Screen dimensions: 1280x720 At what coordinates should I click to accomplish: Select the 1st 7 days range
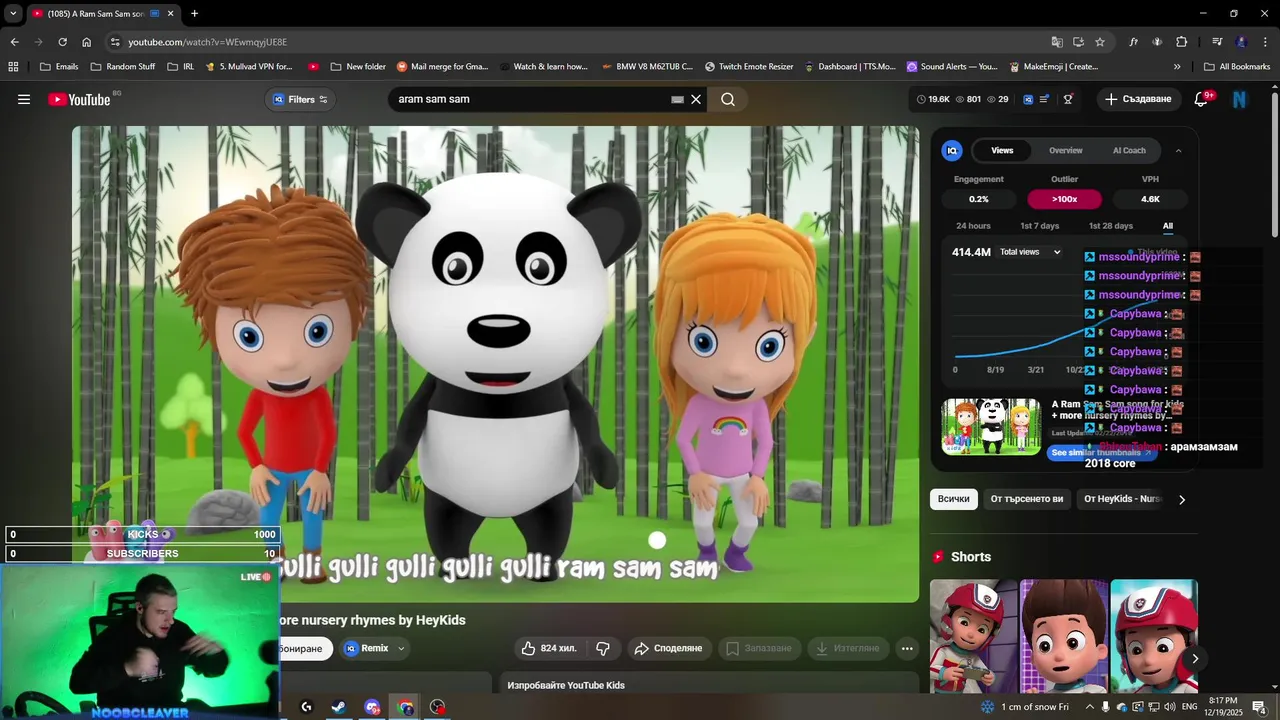1039,226
